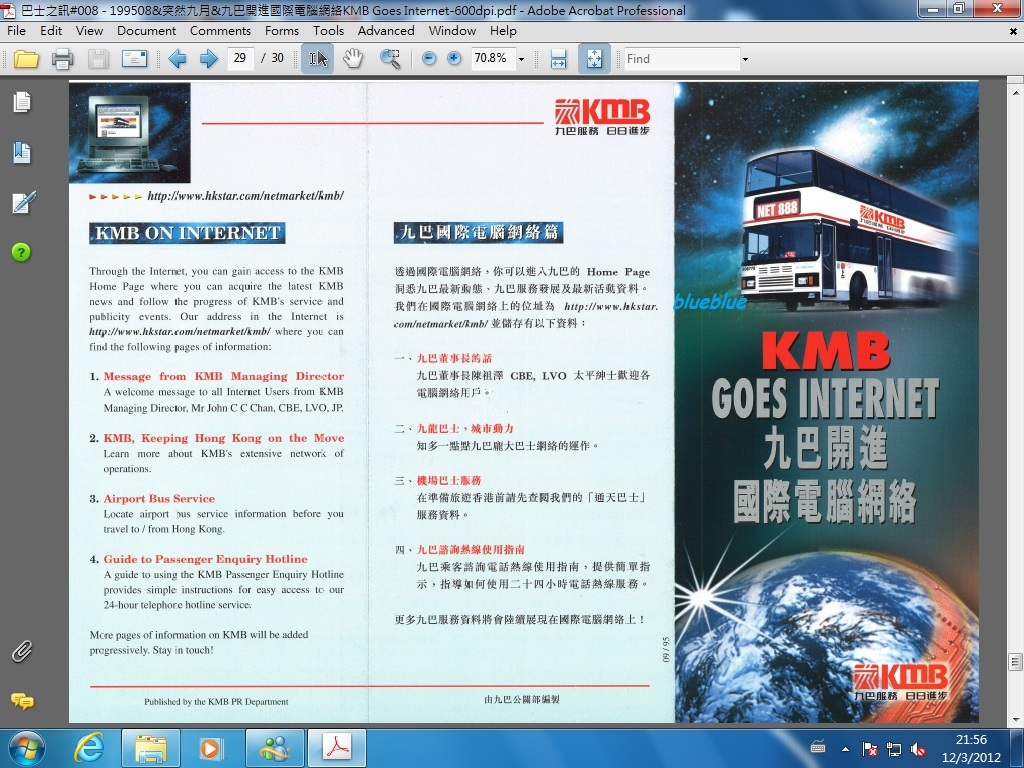Screen dimensions: 1024x768
Task: Click the Find search box
Action: 682,59
